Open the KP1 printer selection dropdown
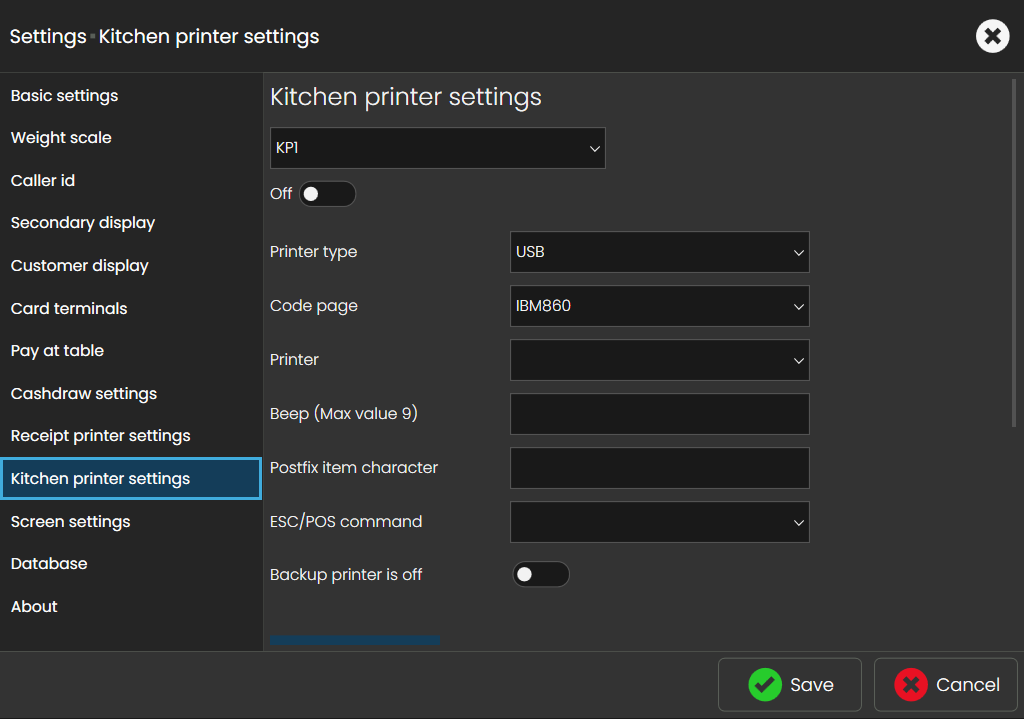The height and width of the screenshot is (719, 1024). (x=437, y=148)
